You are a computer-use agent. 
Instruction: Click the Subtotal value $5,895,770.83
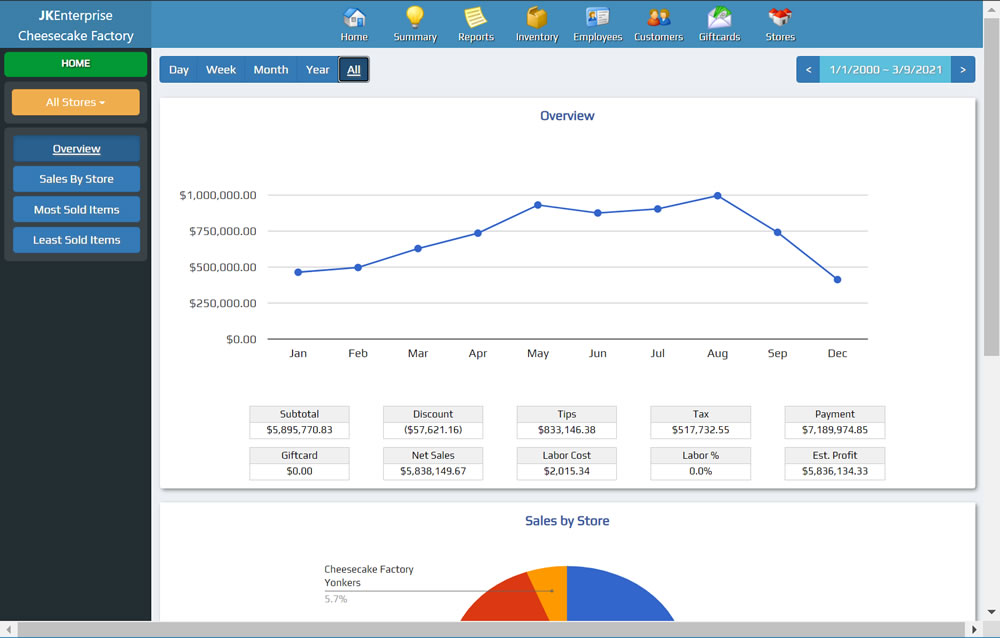[x=299, y=430]
